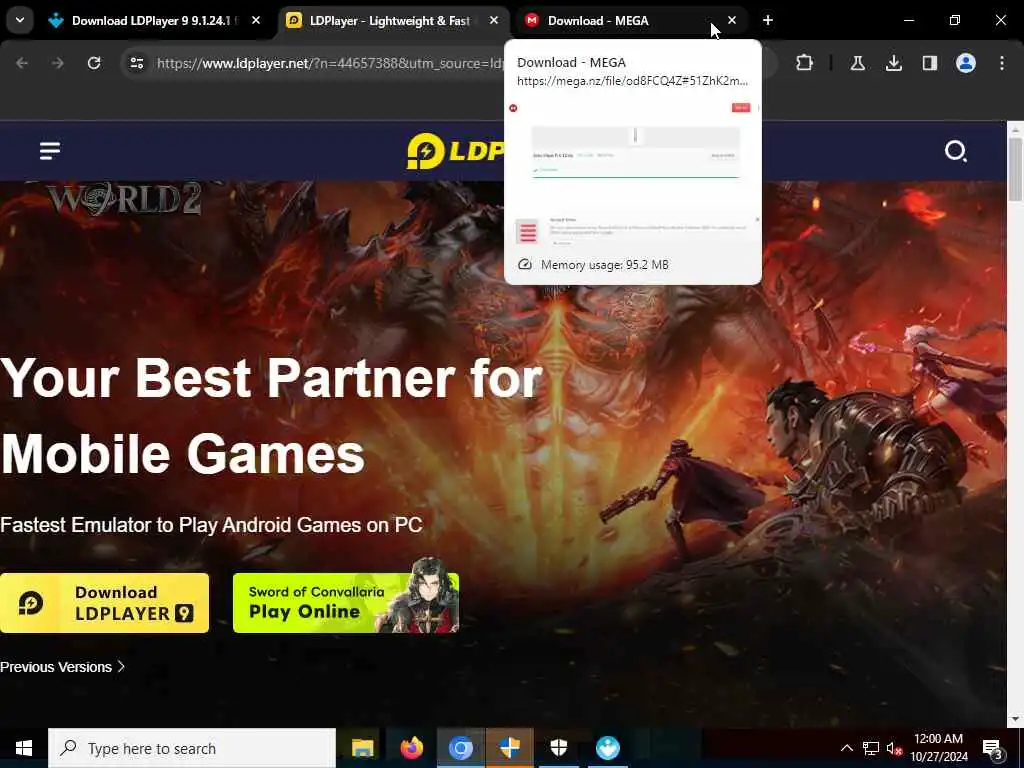The width and height of the screenshot is (1024, 768).
Task: View site information icon in address bar
Action: click(x=136, y=63)
